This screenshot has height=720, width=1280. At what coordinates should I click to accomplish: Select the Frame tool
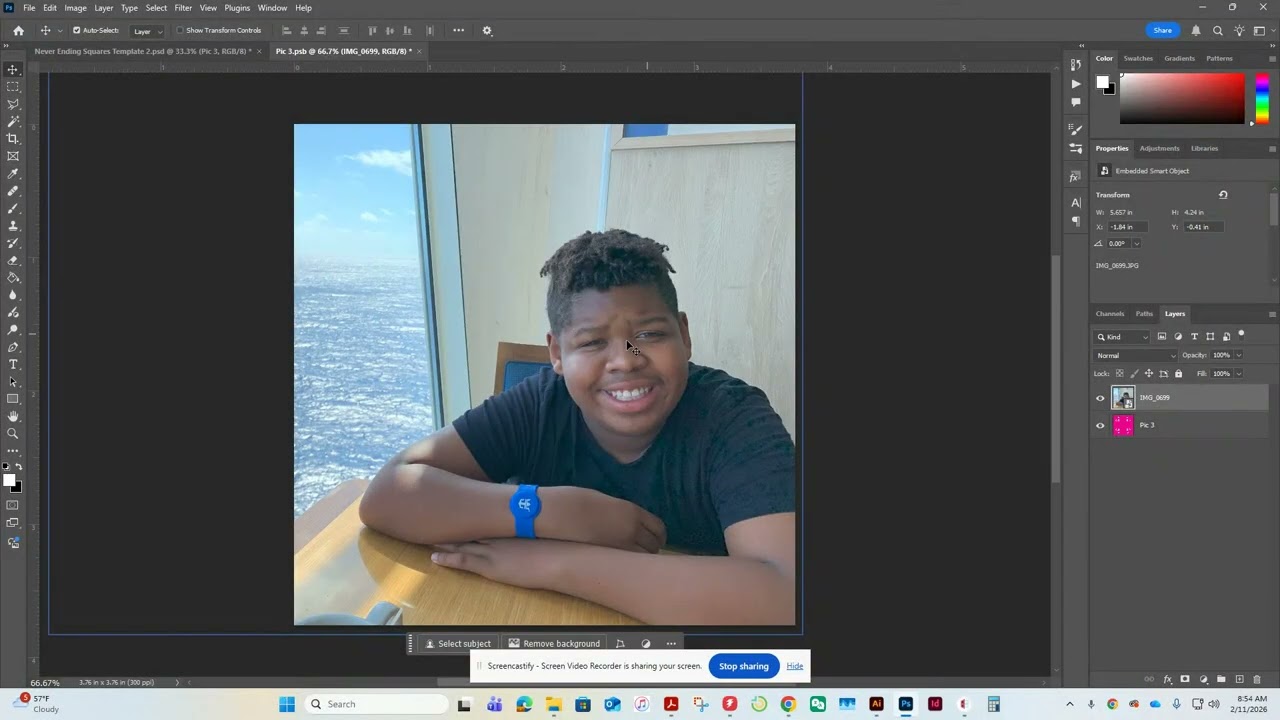13,156
